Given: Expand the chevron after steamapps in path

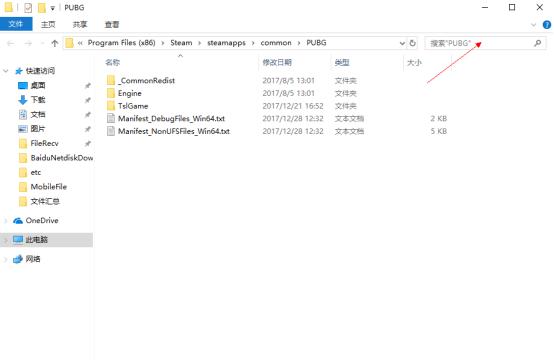Looking at the screenshot, I should click(253, 43).
